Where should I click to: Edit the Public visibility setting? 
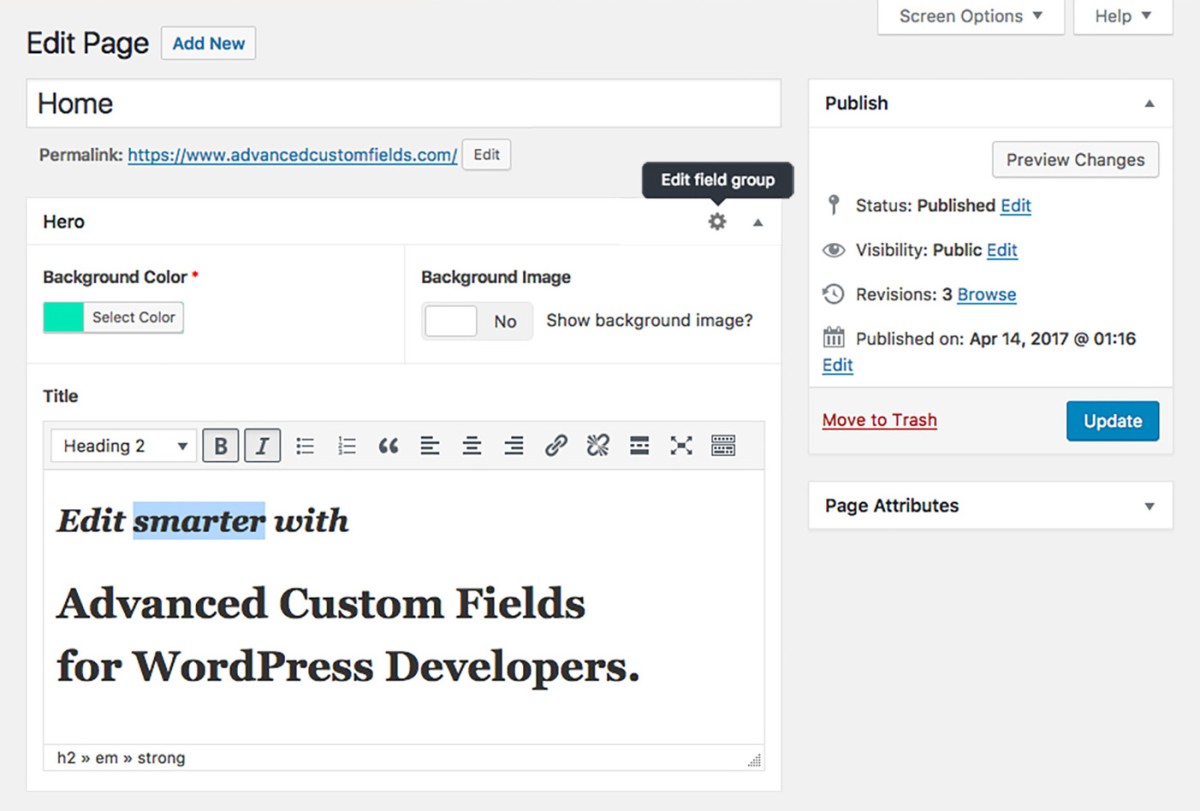click(1002, 250)
